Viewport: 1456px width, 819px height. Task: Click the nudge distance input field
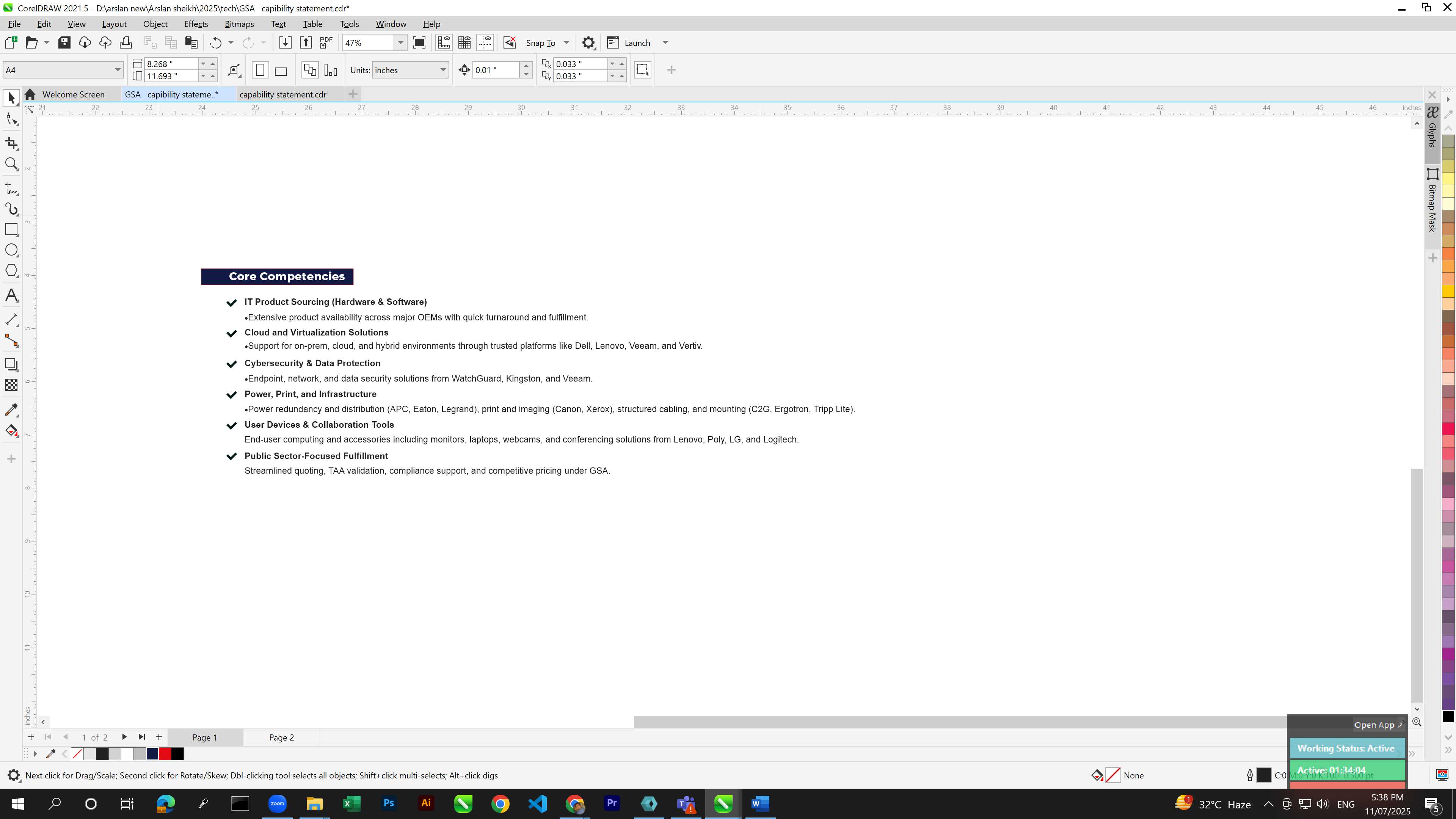[496, 70]
